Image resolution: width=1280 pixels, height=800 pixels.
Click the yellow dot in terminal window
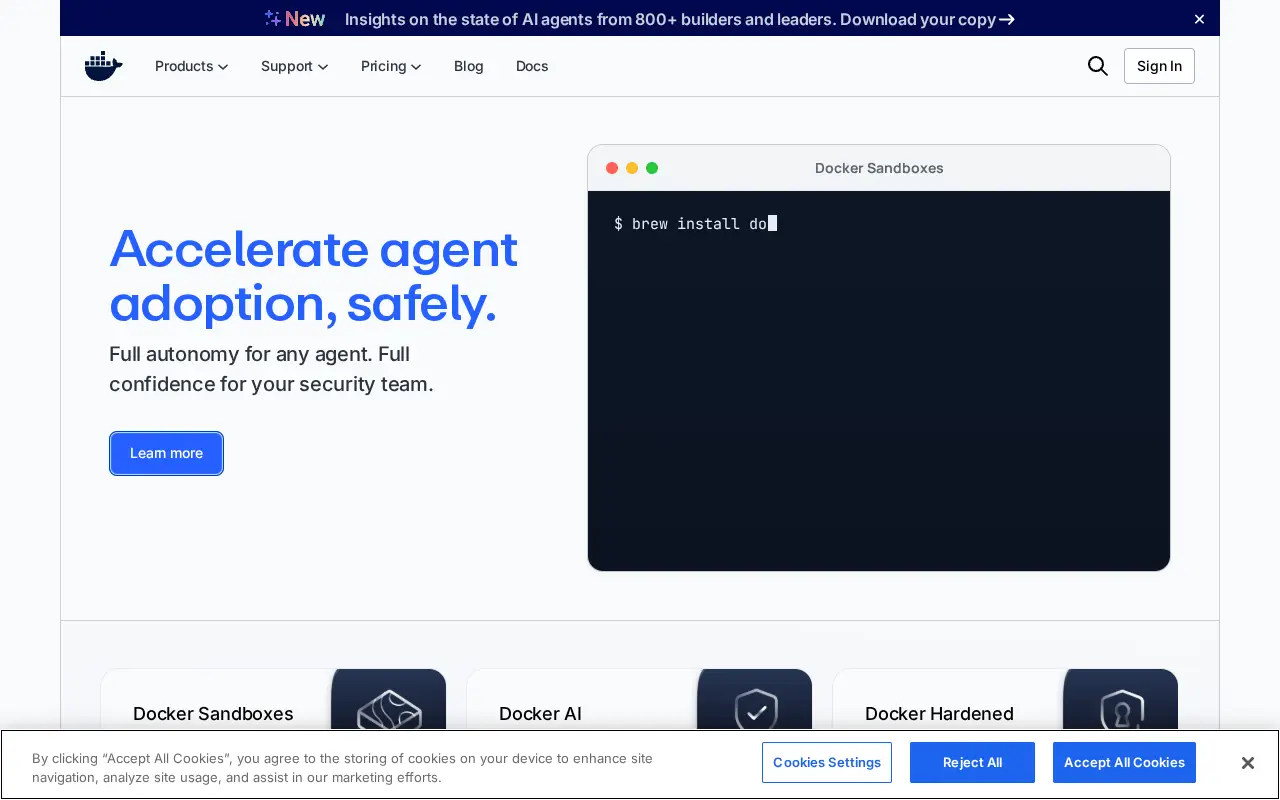[632, 168]
